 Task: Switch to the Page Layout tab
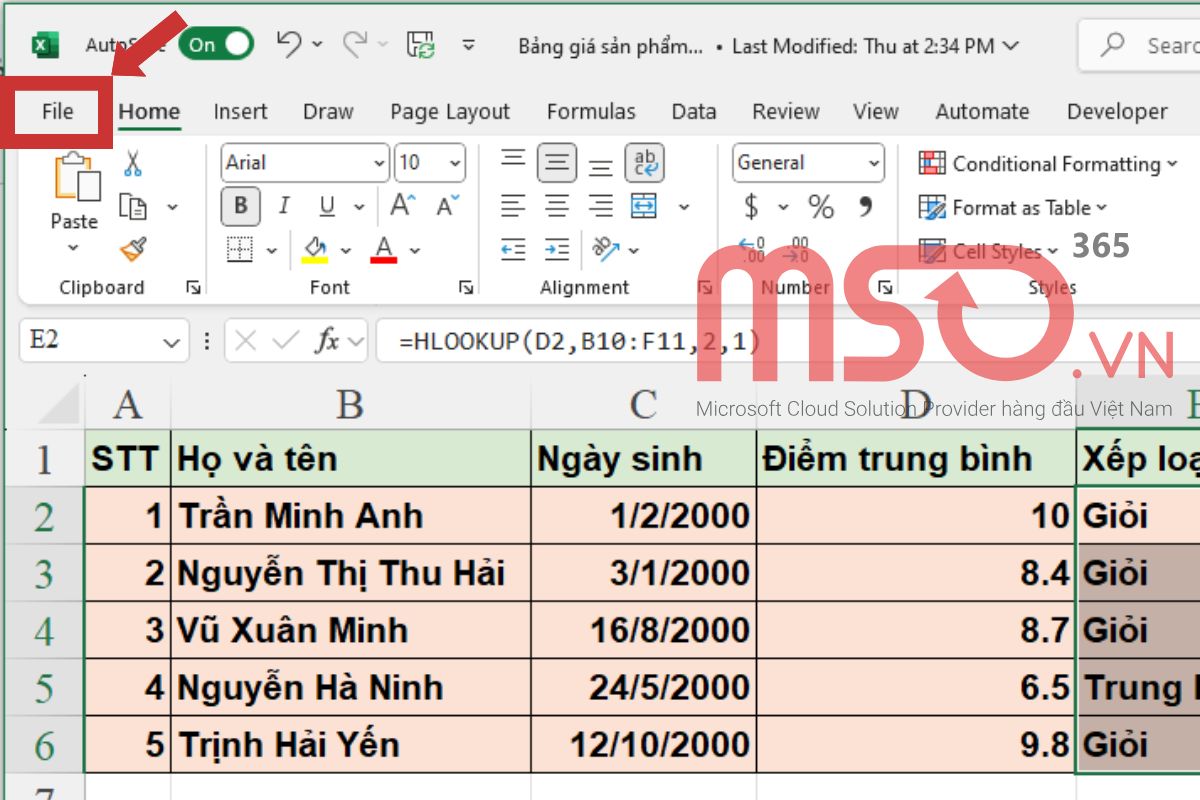click(450, 112)
